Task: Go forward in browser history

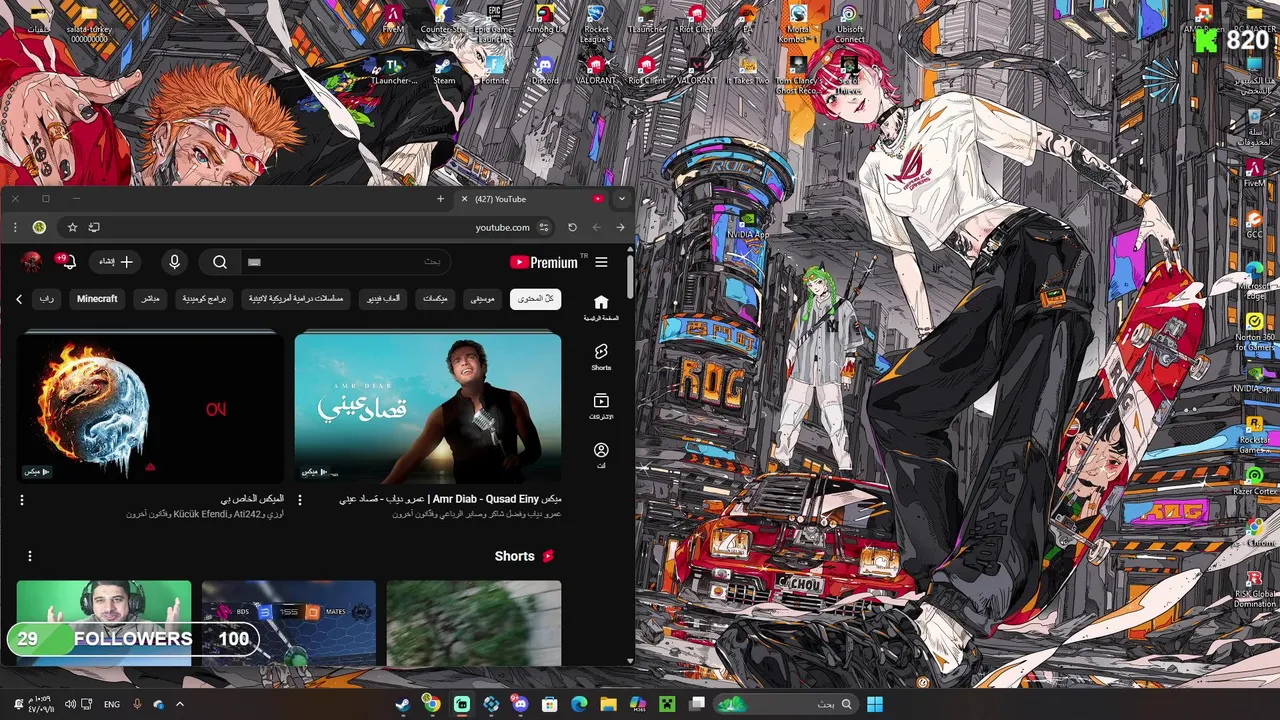Action: (x=620, y=227)
